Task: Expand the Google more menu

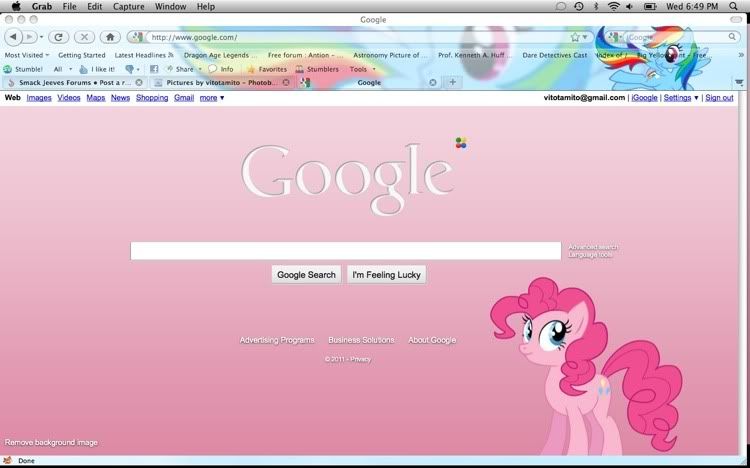Action: point(212,98)
